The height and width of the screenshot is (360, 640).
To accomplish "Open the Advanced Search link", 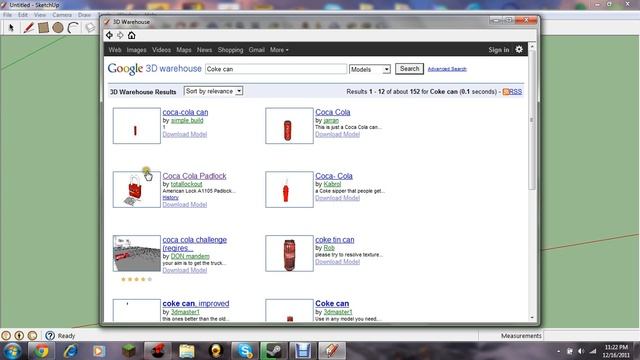I will point(447,69).
